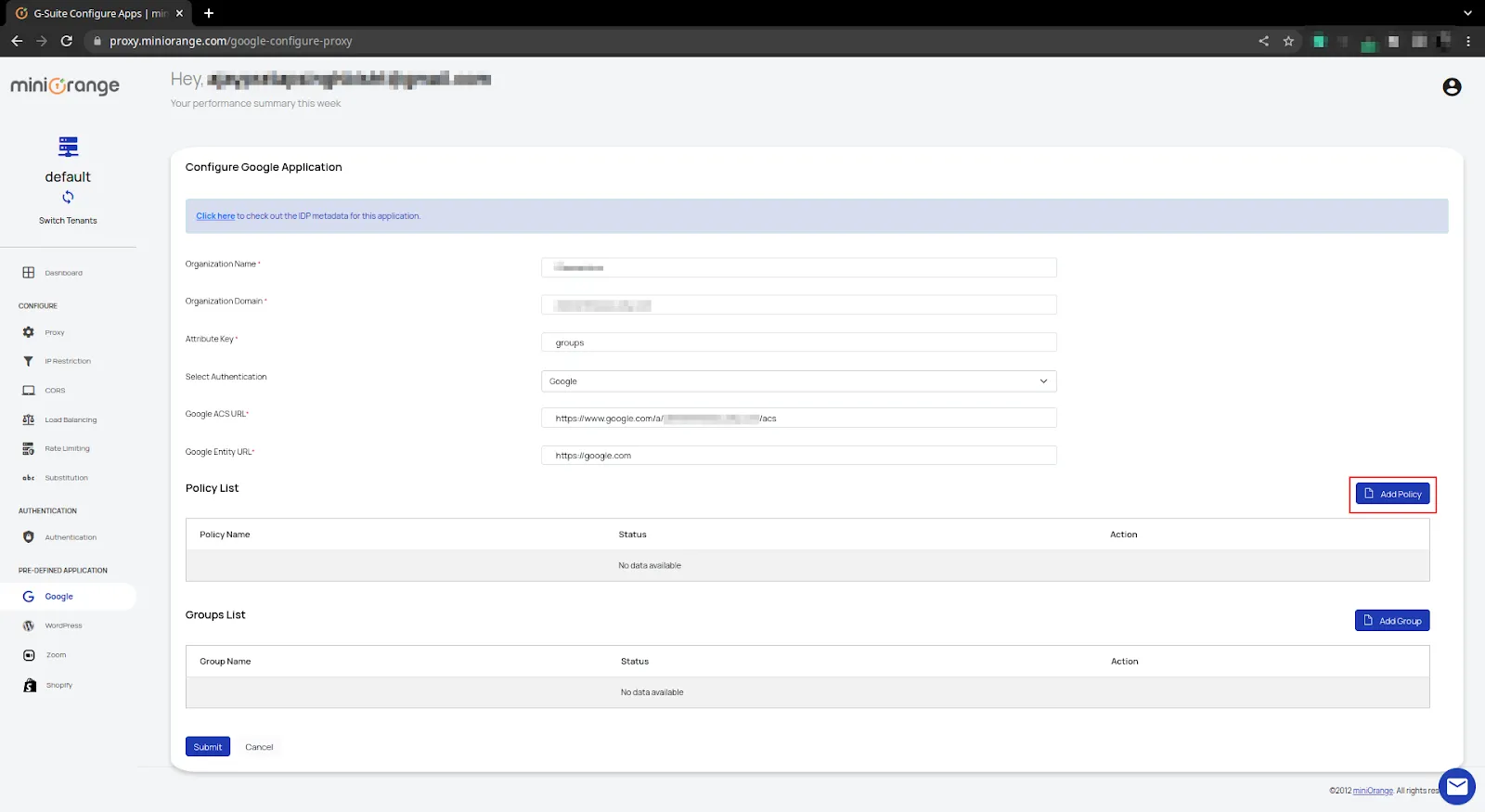The image size is (1485, 812).
Task: Open the user account profile icon
Action: coord(1452,87)
